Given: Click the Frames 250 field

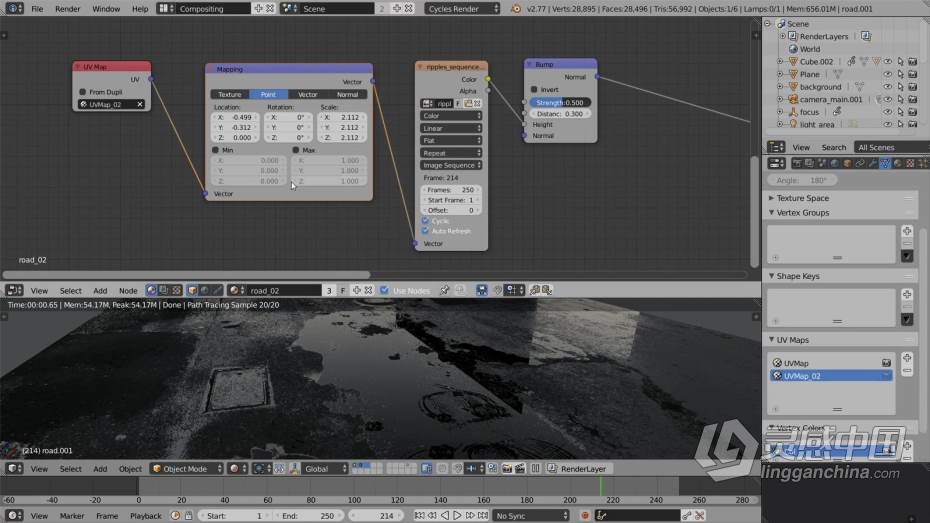Looking at the screenshot, I should 451,190.
